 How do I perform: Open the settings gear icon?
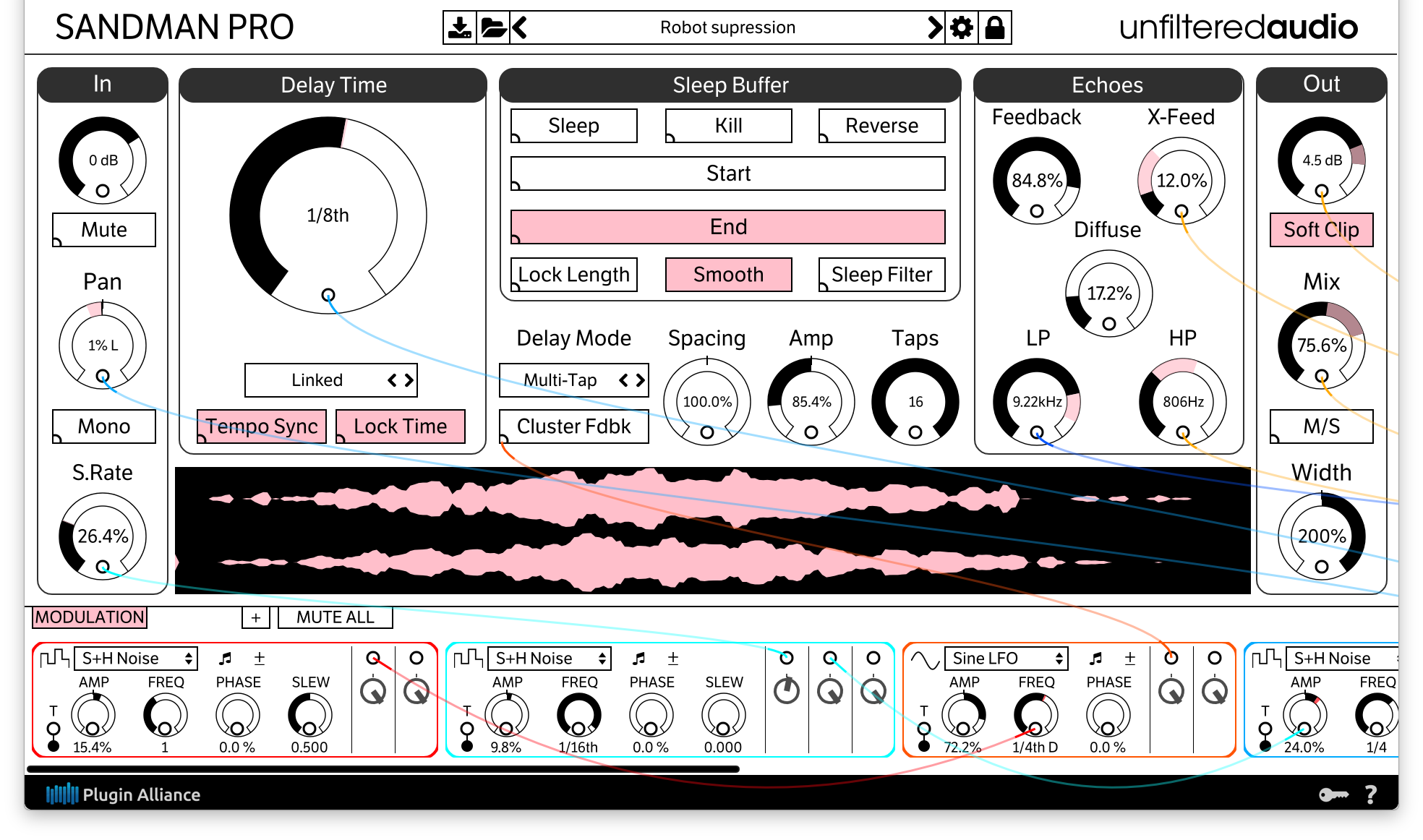(962, 27)
